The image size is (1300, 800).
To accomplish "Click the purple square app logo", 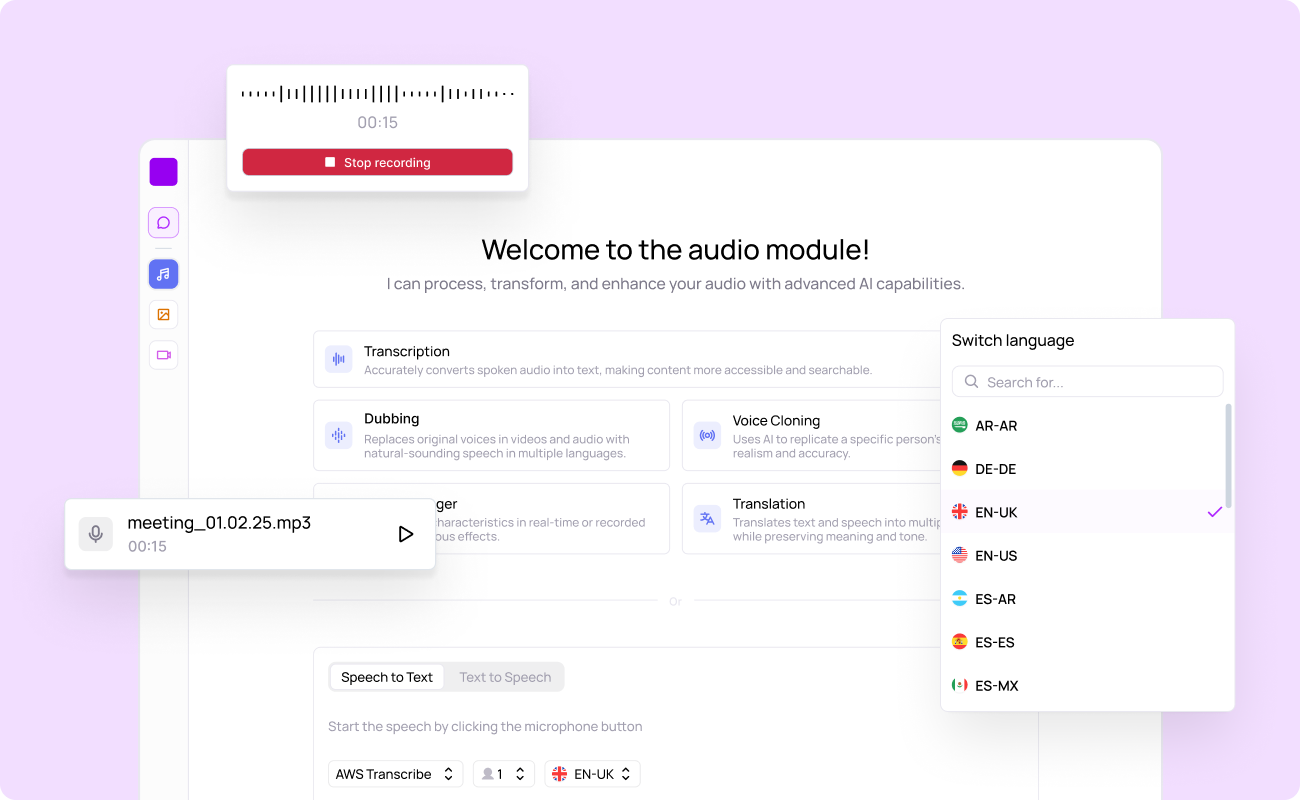I will pyautogui.click(x=163, y=172).
